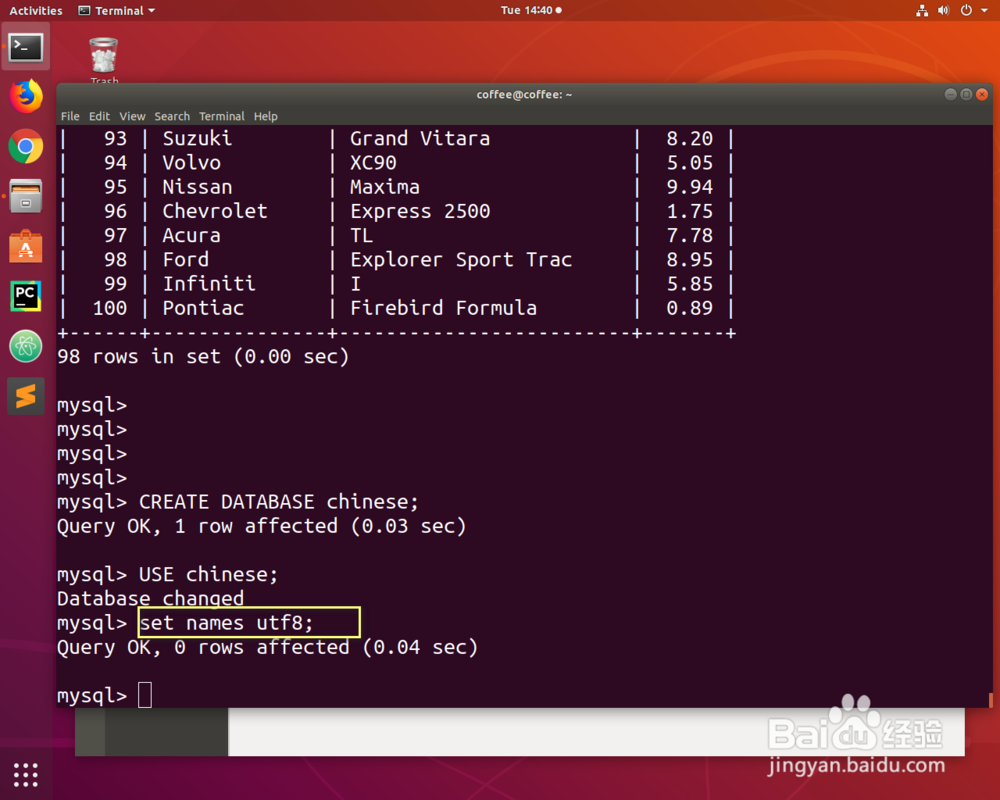The height and width of the screenshot is (800, 1000).
Task: Click the 'Grand Vitara' cell
Action: (x=420, y=138)
